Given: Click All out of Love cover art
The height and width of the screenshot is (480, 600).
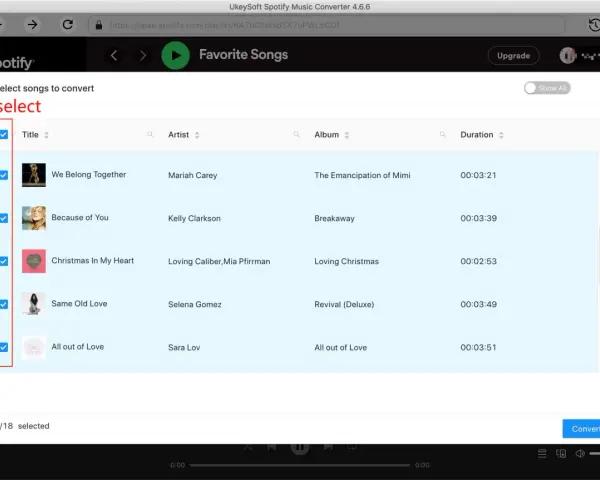Looking at the screenshot, I should [x=34, y=347].
